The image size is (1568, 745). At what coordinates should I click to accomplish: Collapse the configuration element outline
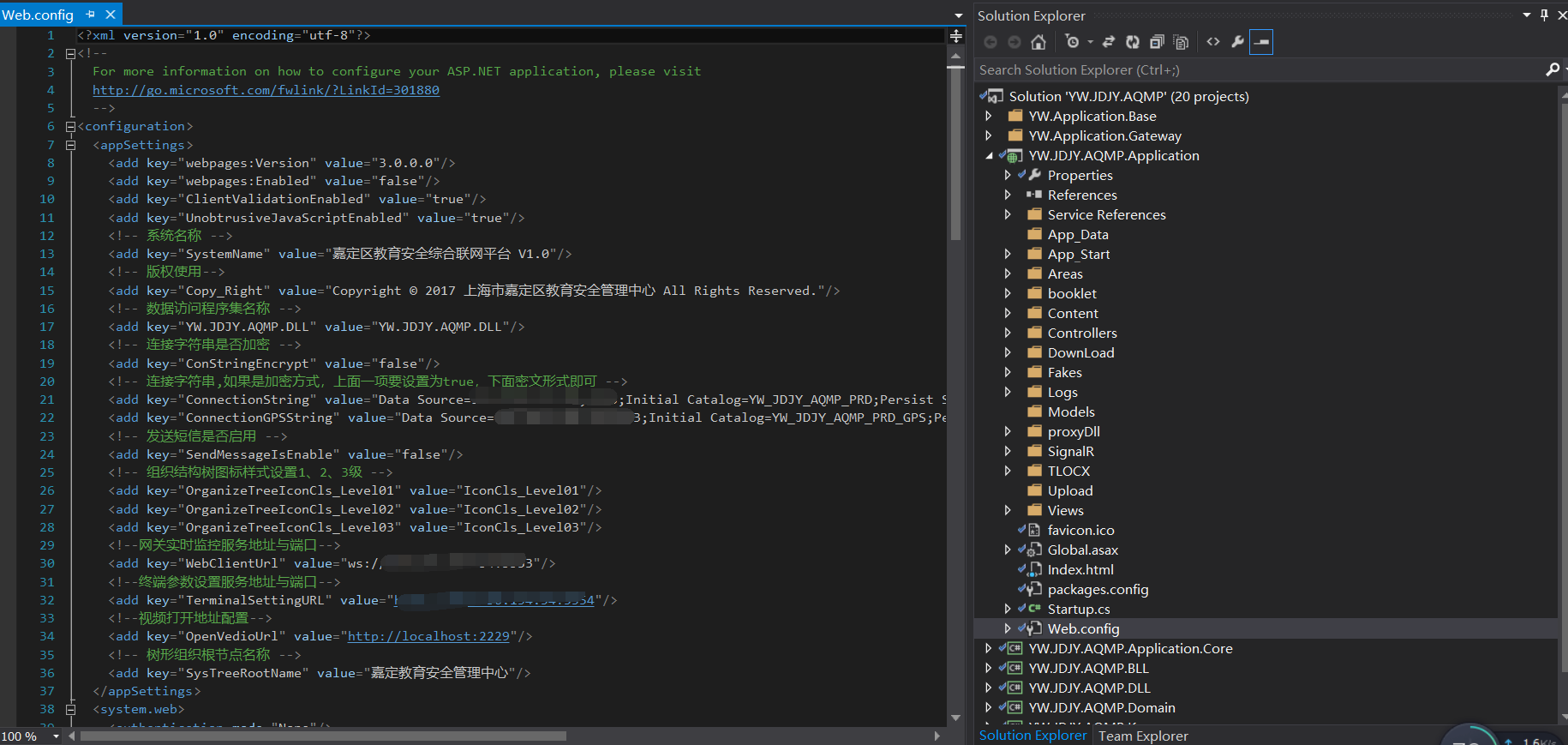pos(71,127)
